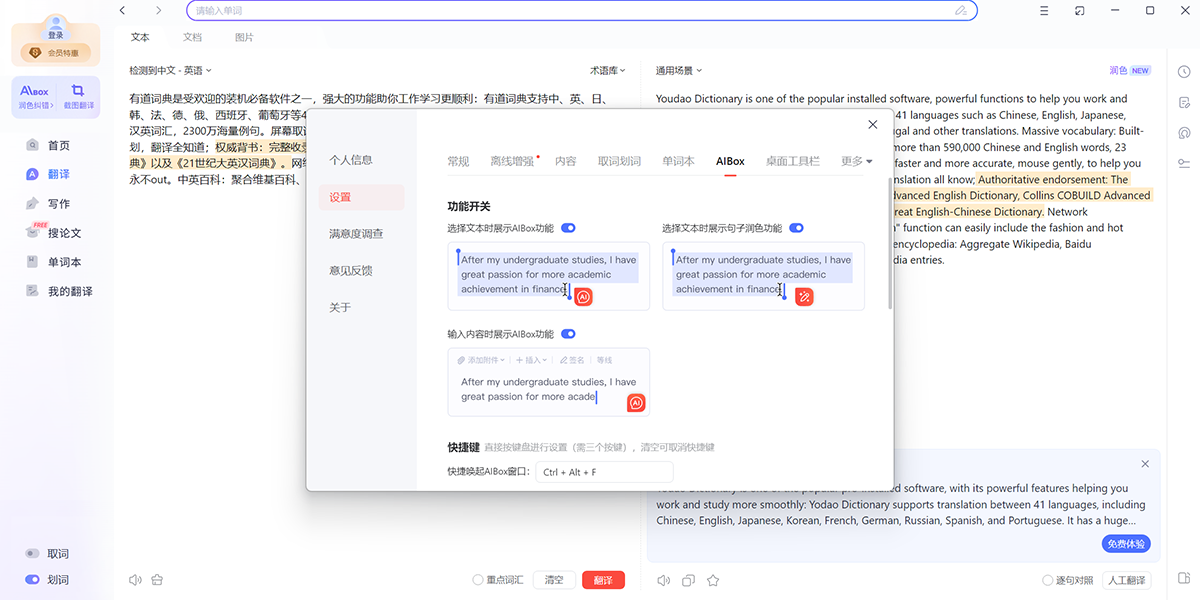Click the red 翻译 translate button
This screenshot has height=600, width=1200.
coord(603,580)
